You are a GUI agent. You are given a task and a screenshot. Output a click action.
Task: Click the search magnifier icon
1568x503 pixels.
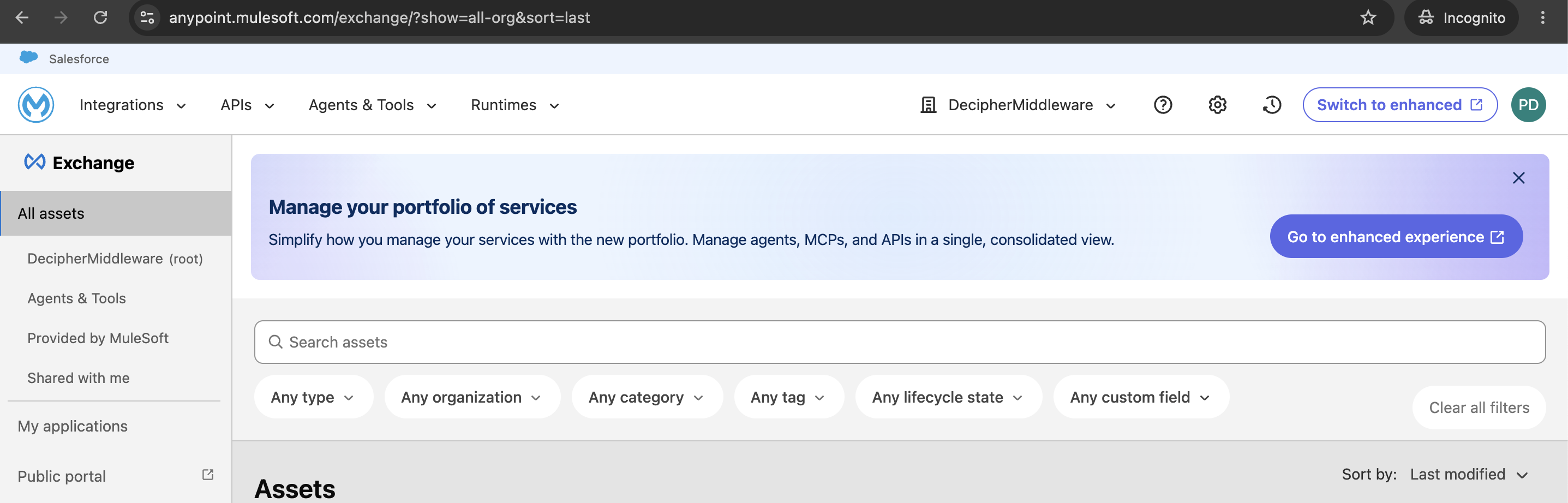[x=275, y=342]
